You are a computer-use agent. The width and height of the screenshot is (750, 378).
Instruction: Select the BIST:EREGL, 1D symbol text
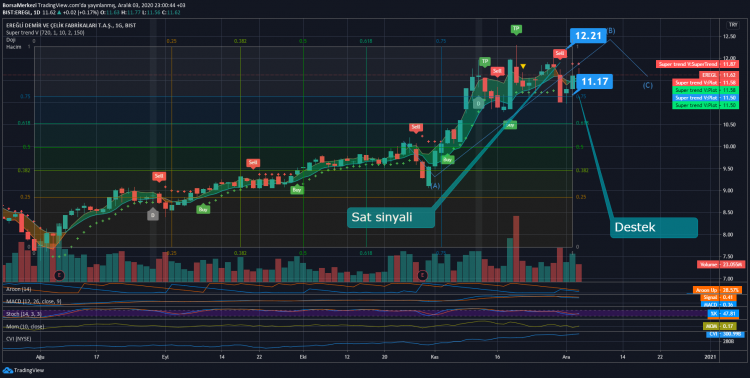23,11
